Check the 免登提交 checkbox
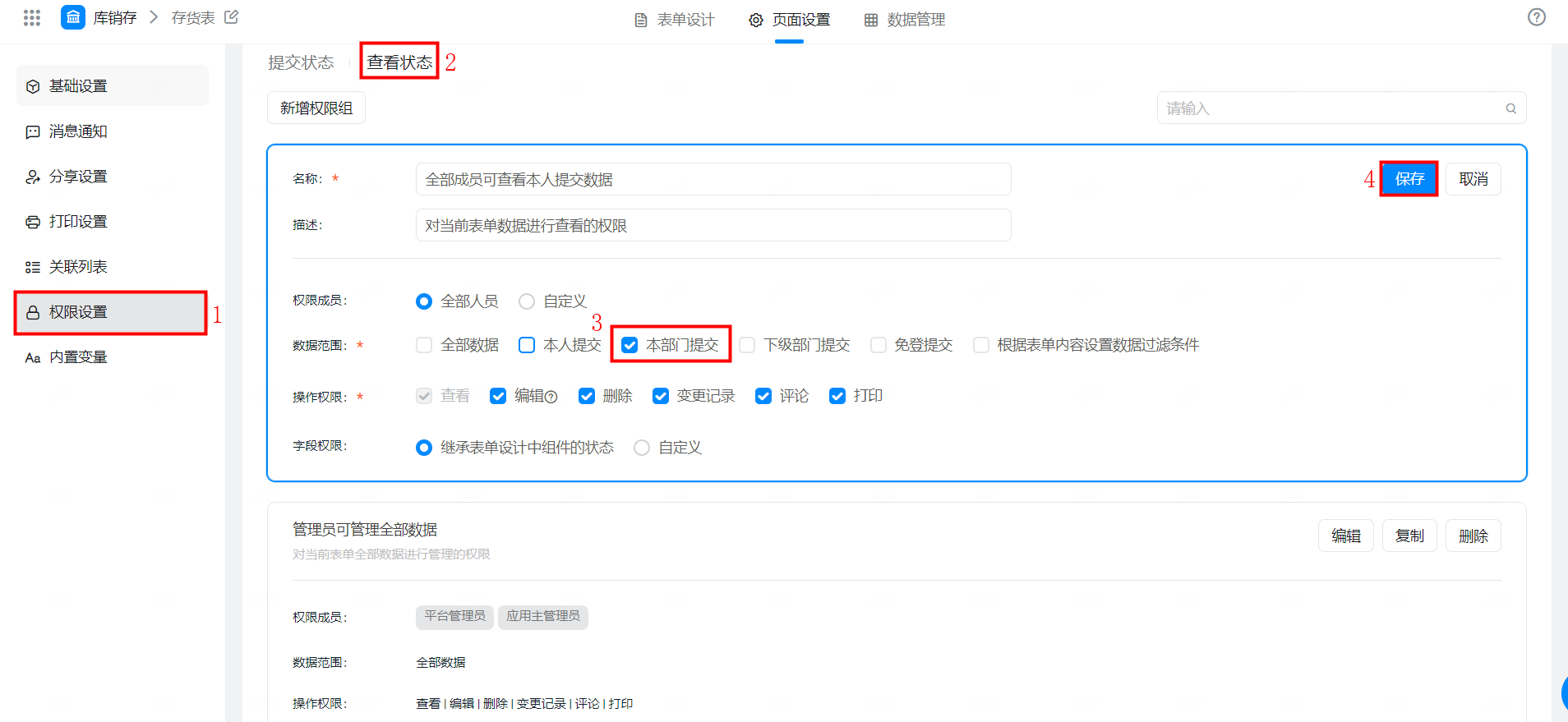 [x=879, y=345]
